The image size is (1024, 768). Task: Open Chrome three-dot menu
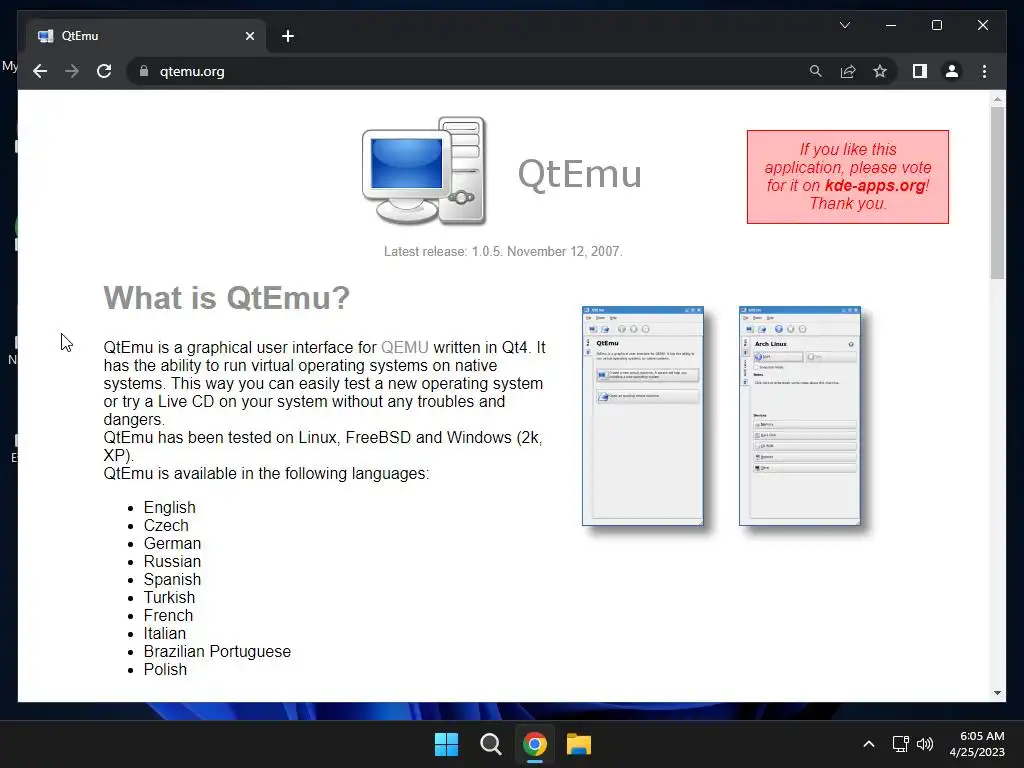(984, 71)
